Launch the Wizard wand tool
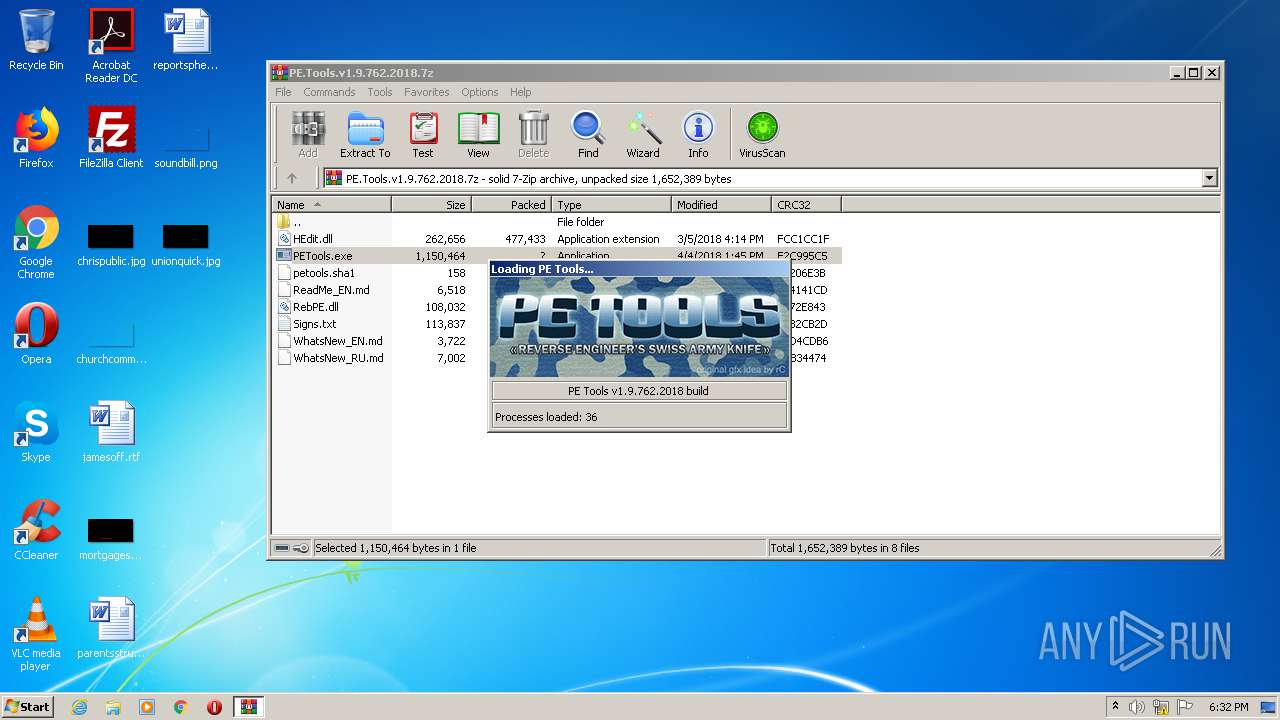The height and width of the screenshot is (720, 1280). pyautogui.click(x=643, y=134)
